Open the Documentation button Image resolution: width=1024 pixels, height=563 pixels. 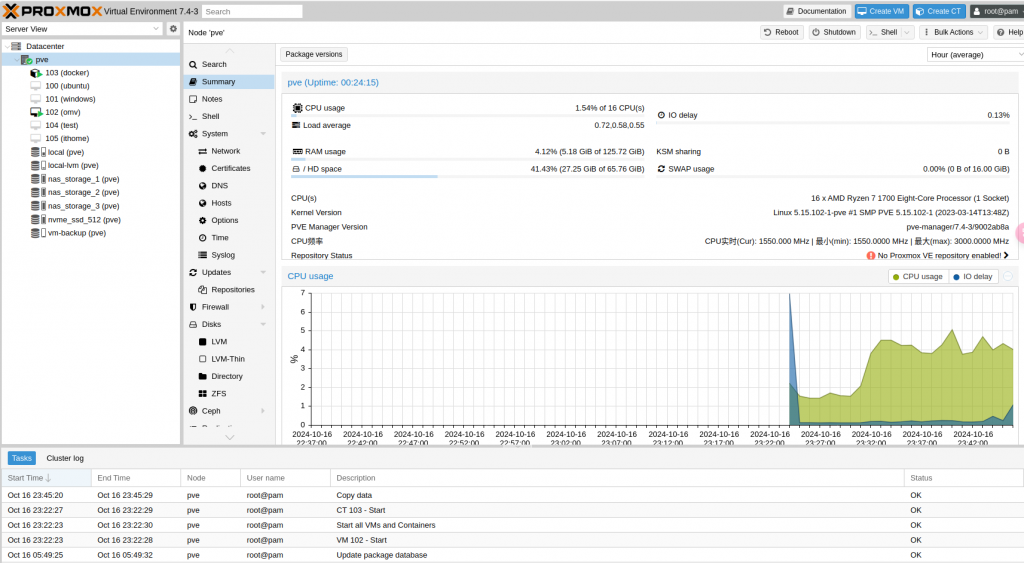pyautogui.click(x=816, y=11)
